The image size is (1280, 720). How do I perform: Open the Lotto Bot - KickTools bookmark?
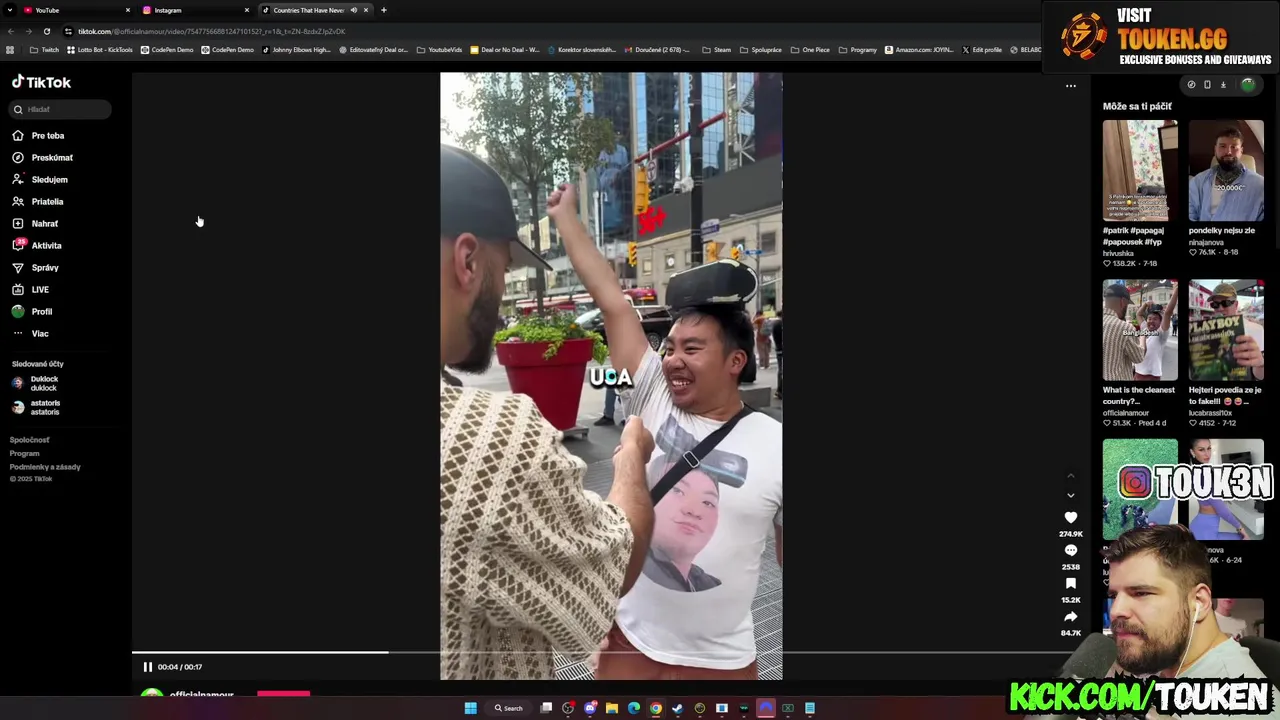(100, 50)
